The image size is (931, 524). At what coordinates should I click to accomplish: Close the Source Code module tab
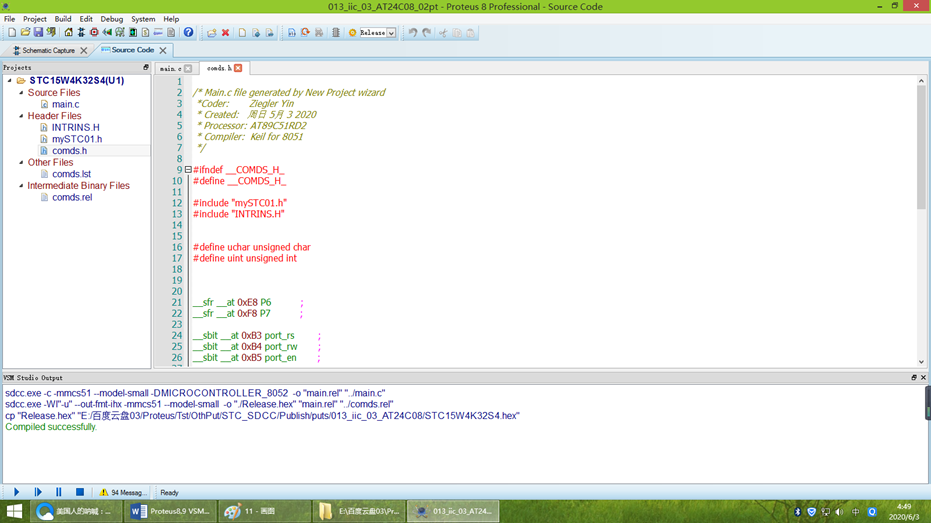tap(163, 50)
